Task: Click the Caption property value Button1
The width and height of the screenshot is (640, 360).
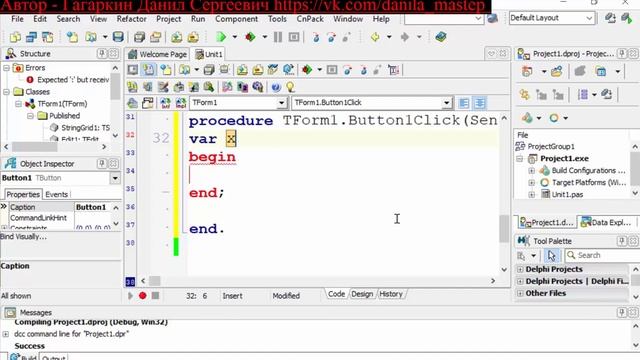Action: [91, 207]
